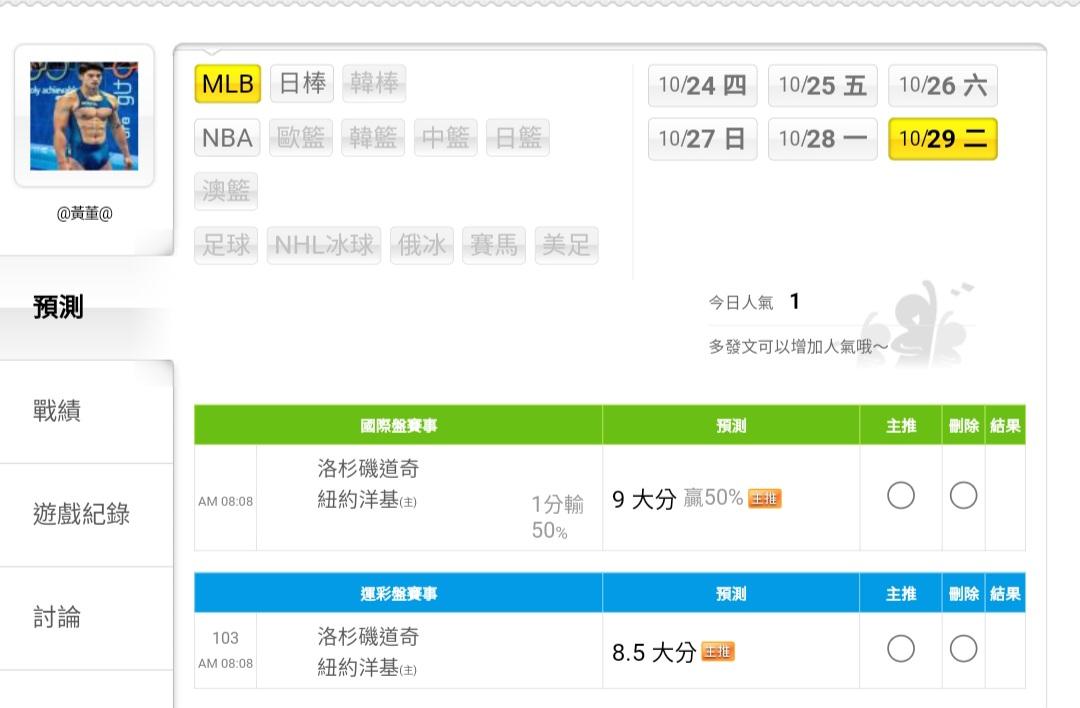Go to the 討論 sidebar tab
Viewport: 1080px width, 708px height.
(x=58, y=617)
